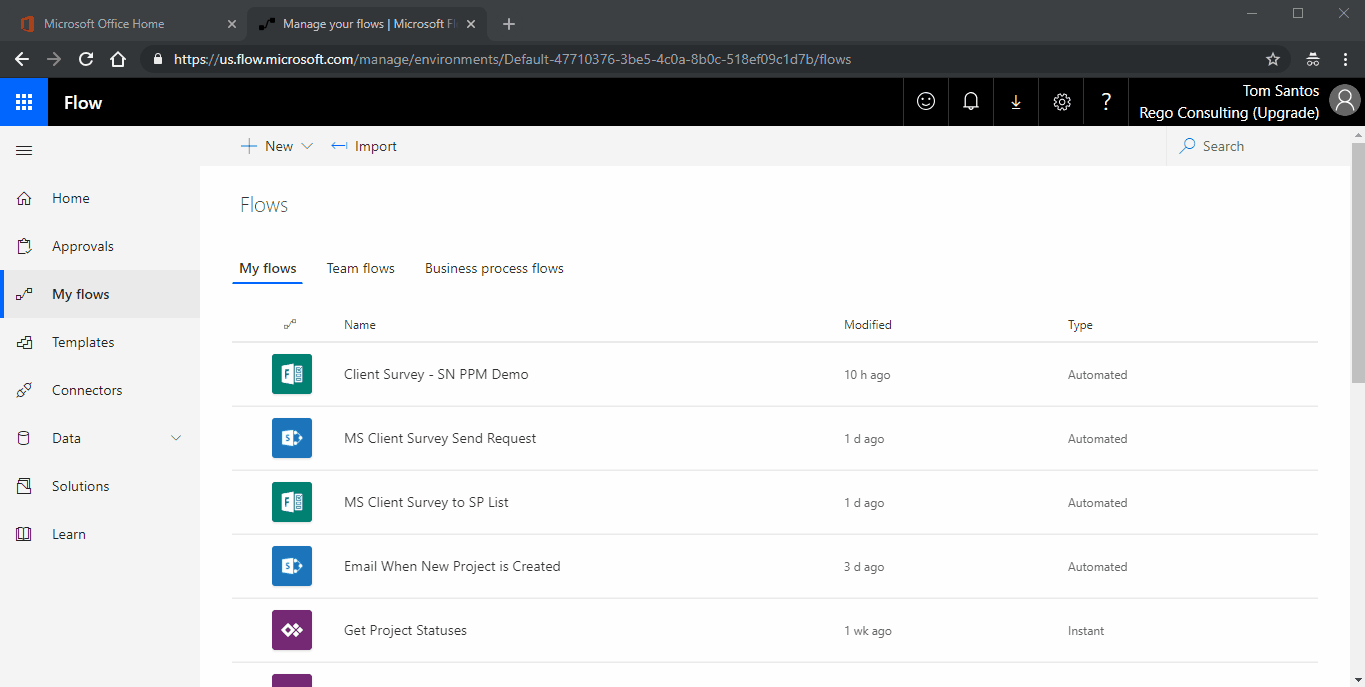Sort by the Modified column header
1365x687 pixels.
(868, 325)
